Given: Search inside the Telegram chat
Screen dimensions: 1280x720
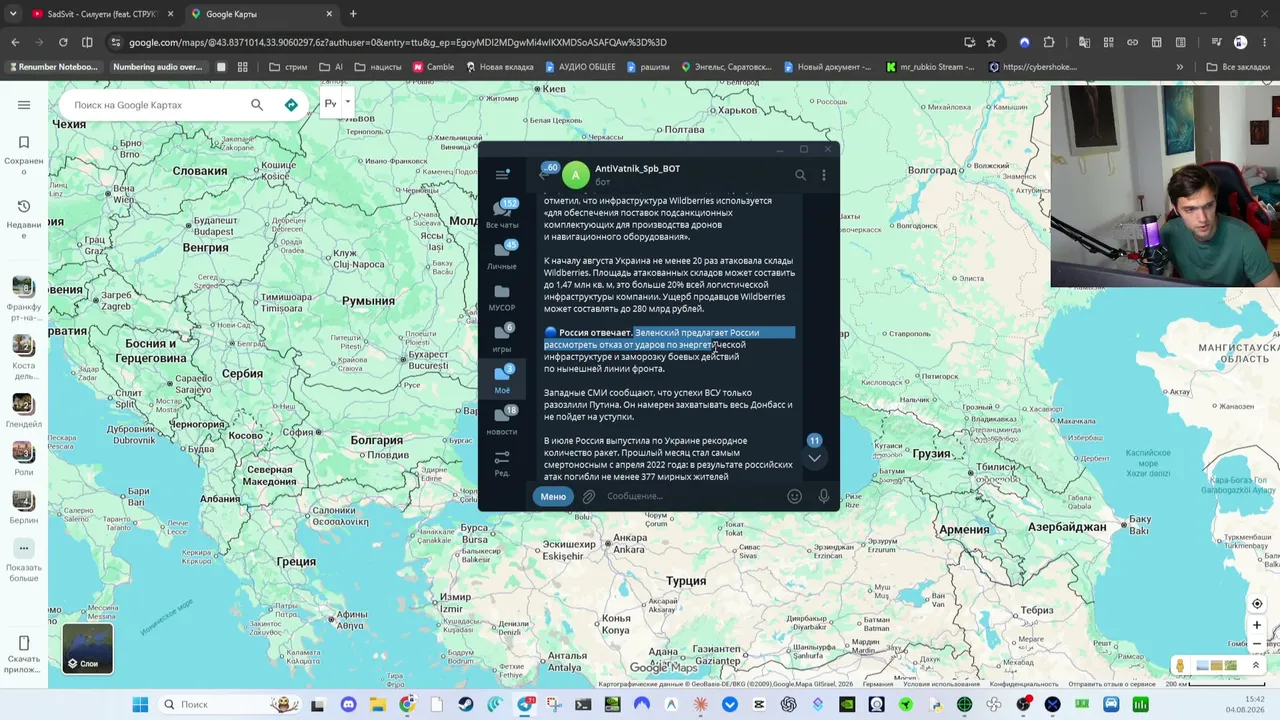Looking at the screenshot, I should pyautogui.click(x=800, y=175).
